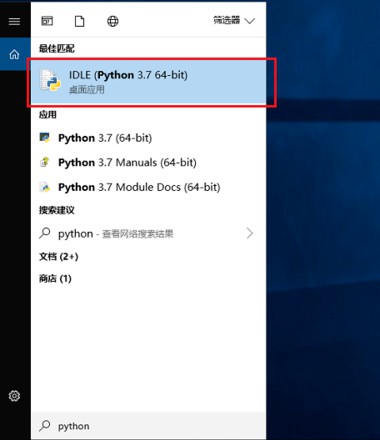This screenshot has width=380, height=440.
Task: Click the 搜索建议 section heading
Action: [x=57, y=210]
